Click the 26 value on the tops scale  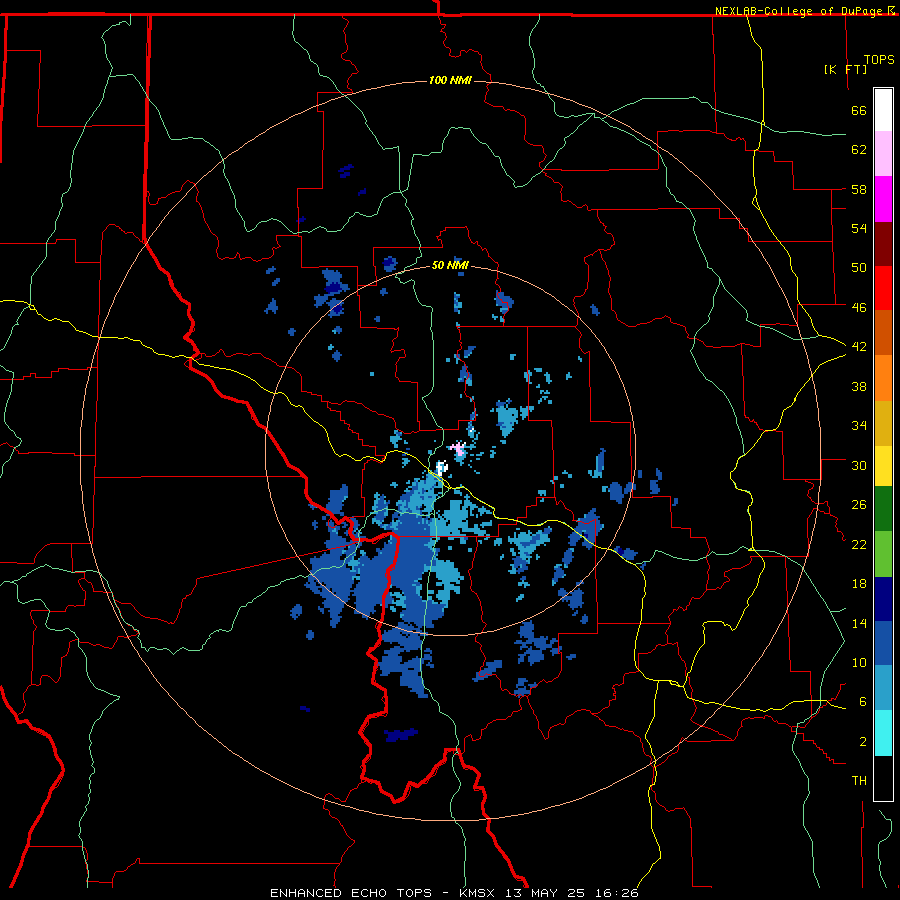point(859,505)
